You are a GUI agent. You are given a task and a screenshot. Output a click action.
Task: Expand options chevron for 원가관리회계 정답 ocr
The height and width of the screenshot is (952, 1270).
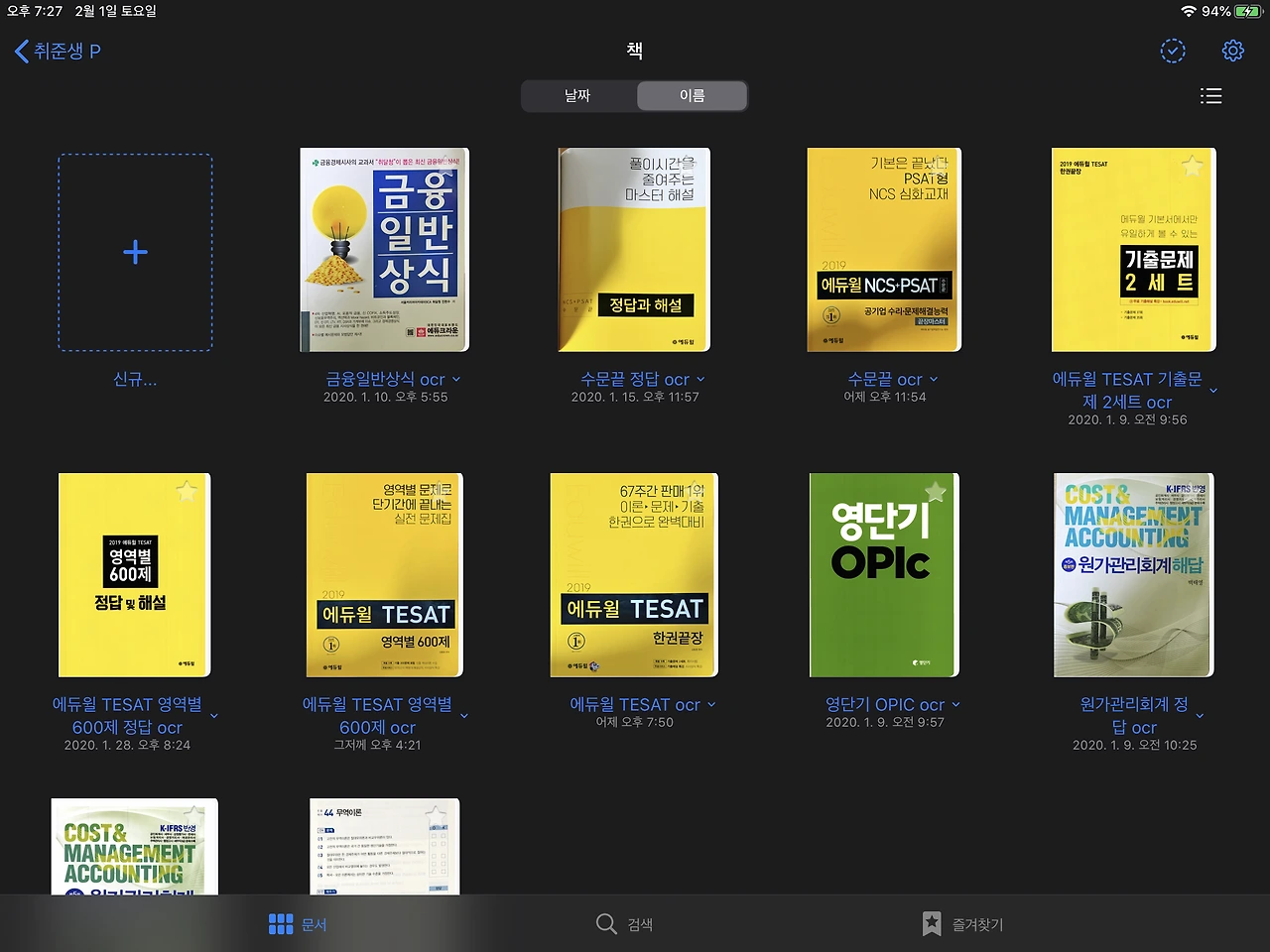[1201, 716]
